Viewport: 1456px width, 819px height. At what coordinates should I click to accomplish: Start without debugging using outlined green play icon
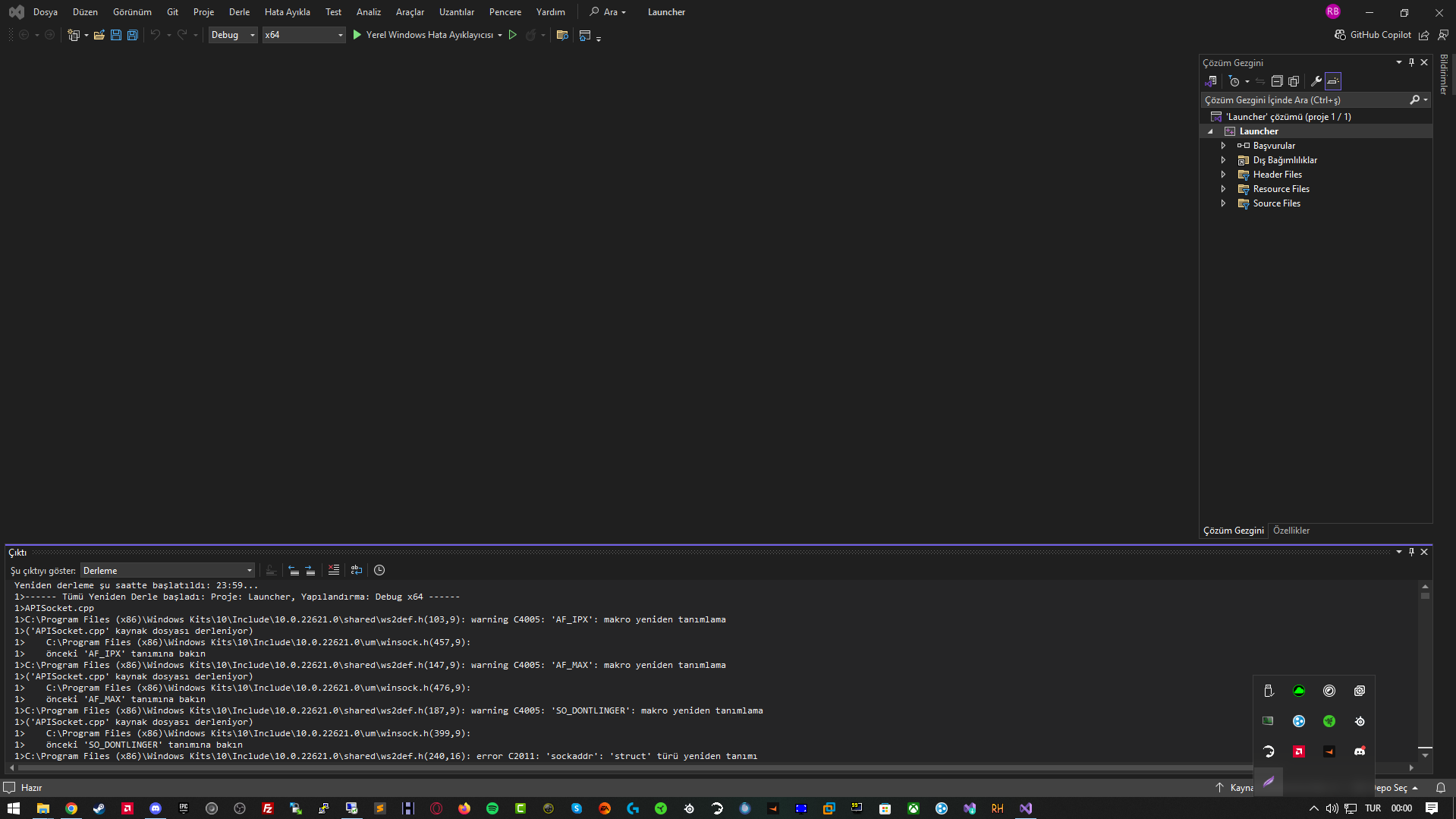click(x=513, y=35)
